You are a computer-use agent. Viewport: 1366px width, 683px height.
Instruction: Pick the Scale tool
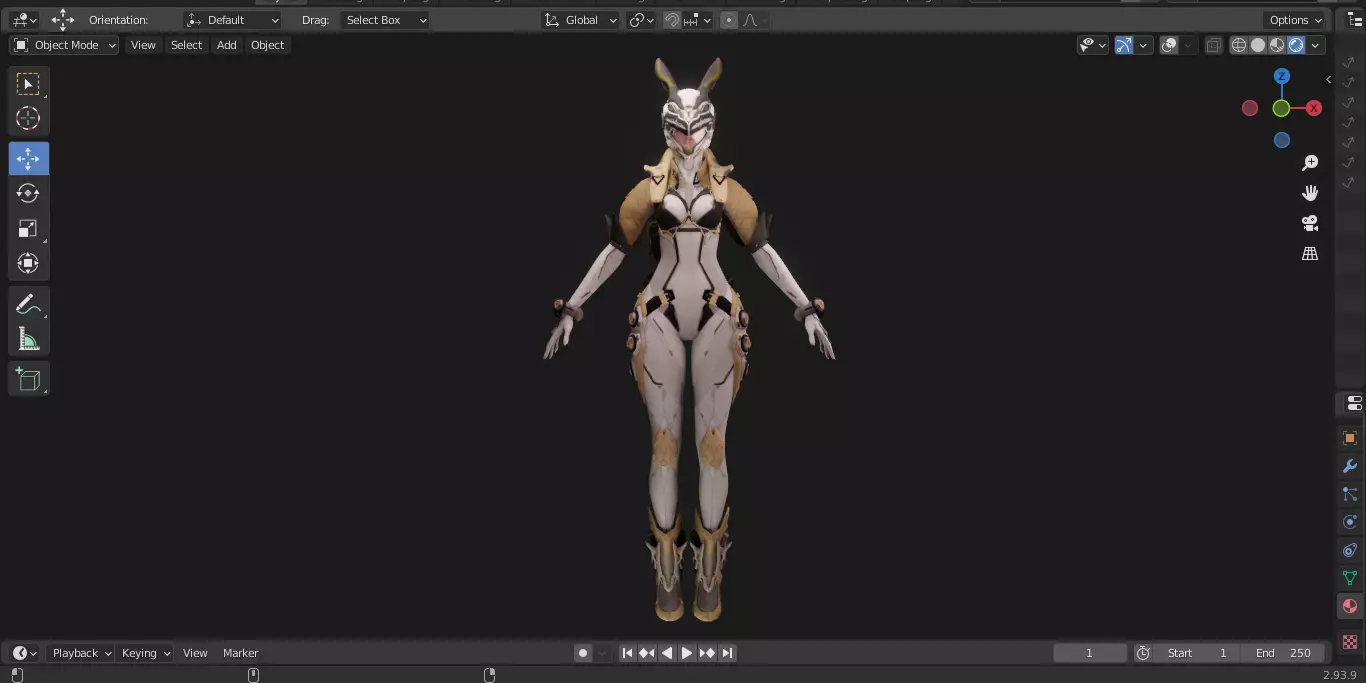(x=28, y=229)
